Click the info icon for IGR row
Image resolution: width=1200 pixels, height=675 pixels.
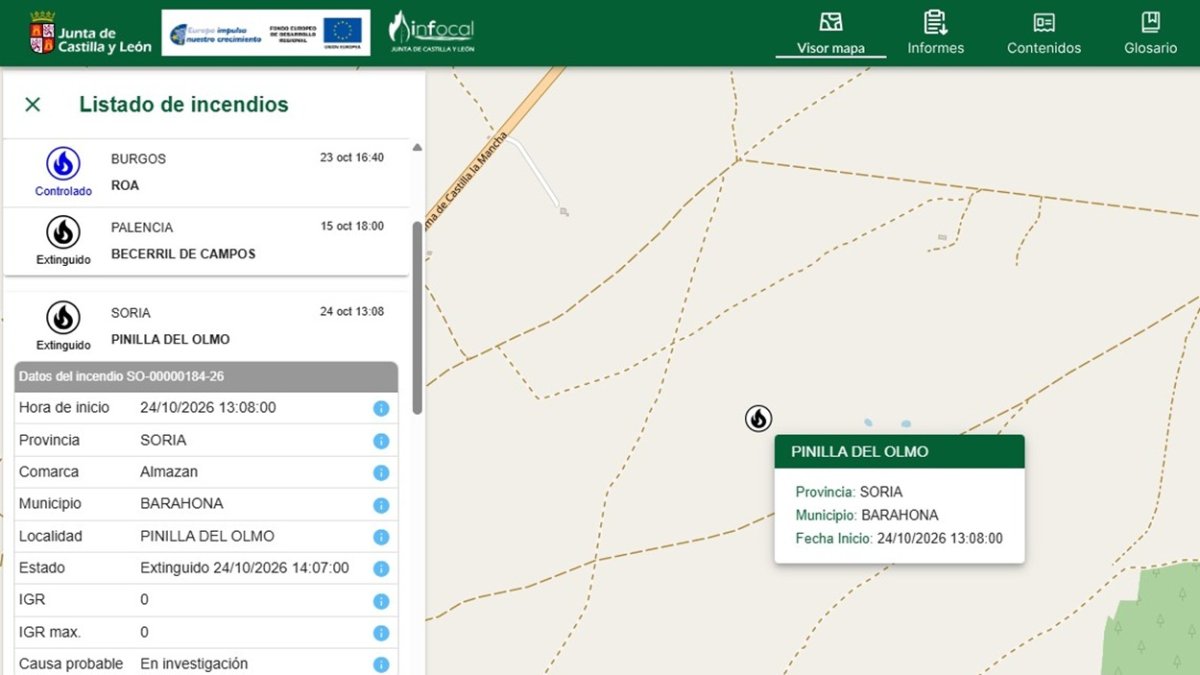pos(381,601)
